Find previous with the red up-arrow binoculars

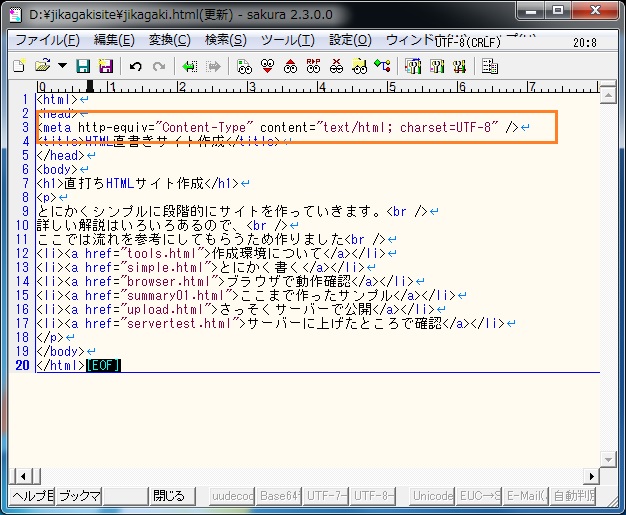point(290,66)
